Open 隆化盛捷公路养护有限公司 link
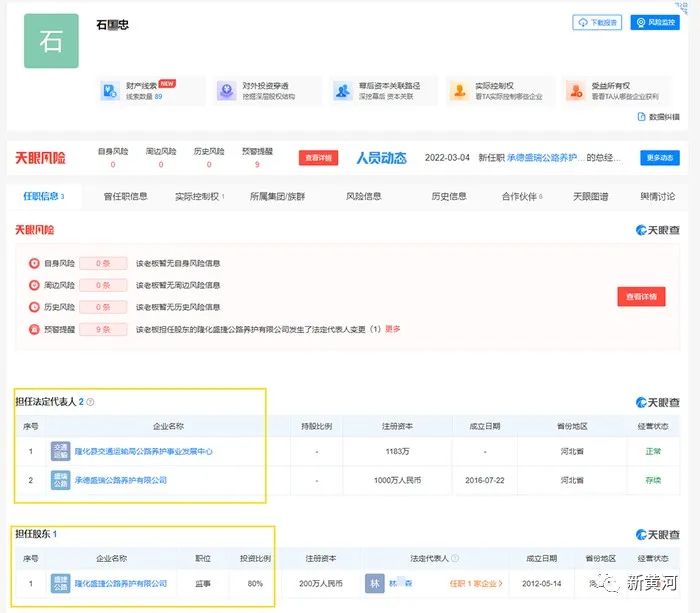This screenshot has height=613, width=700. (x=121, y=584)
